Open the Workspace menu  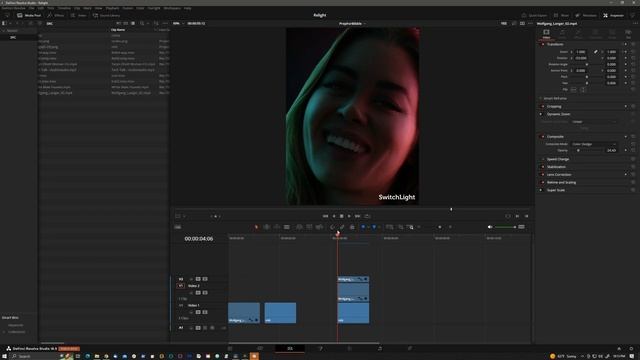click(x=172, y=8)
